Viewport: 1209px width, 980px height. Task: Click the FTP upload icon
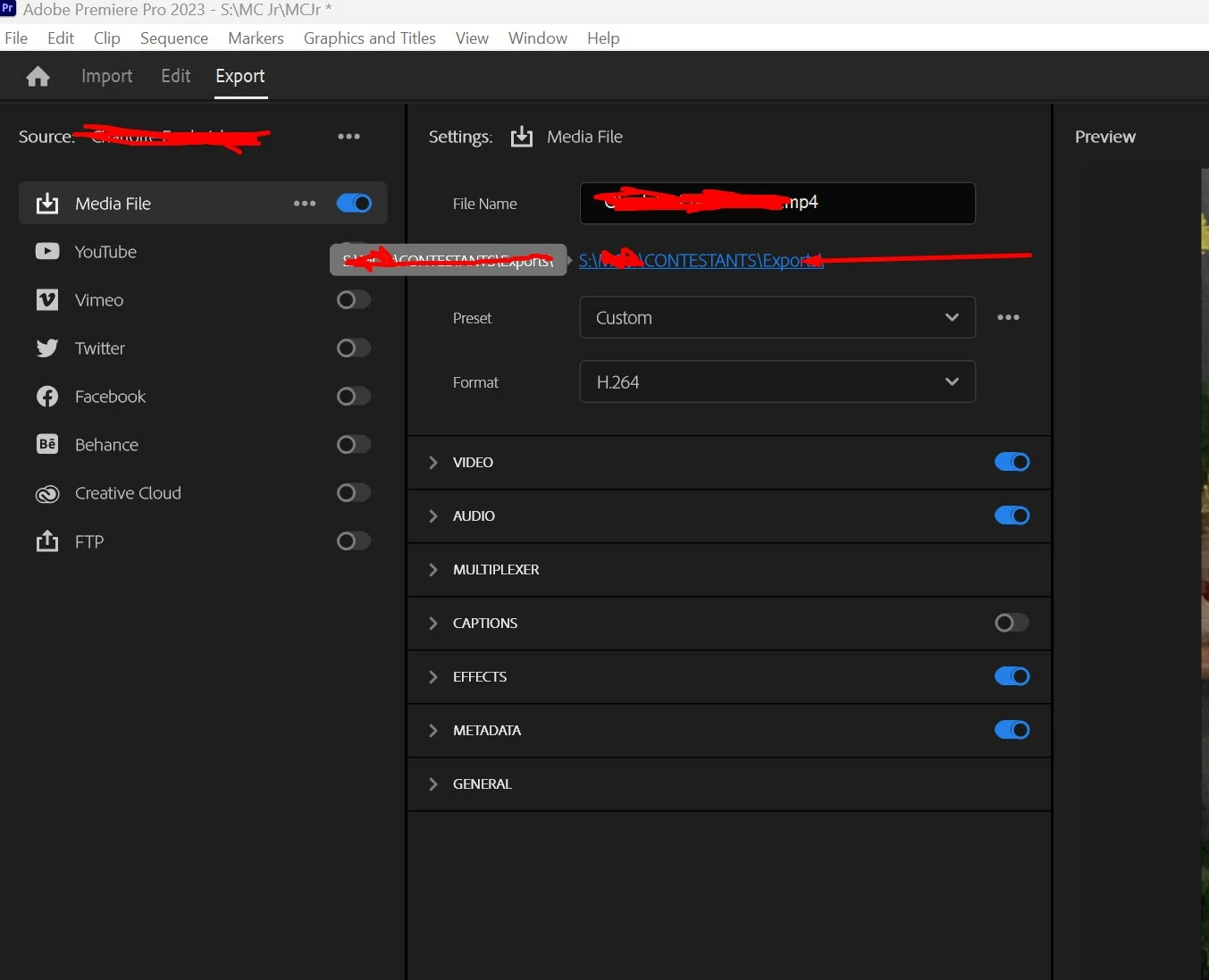pos(47,541)
